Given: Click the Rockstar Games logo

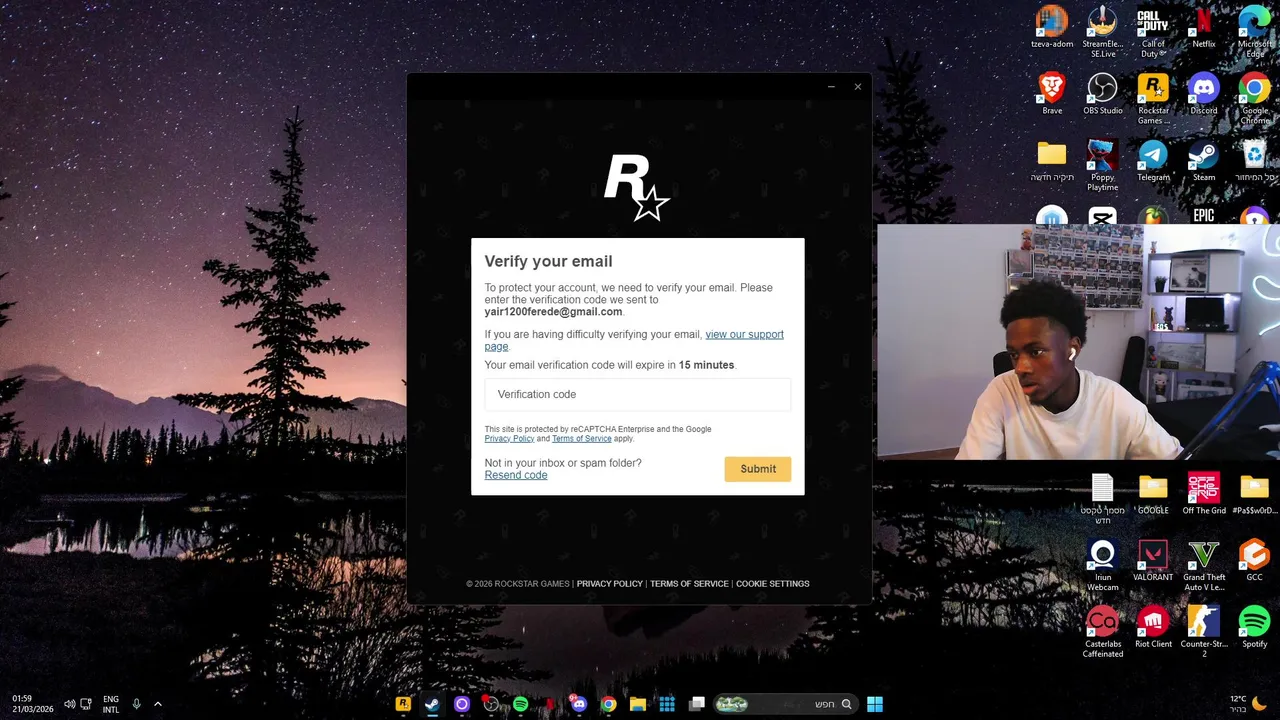Looking at the screenshot, I should pos(637,187).
